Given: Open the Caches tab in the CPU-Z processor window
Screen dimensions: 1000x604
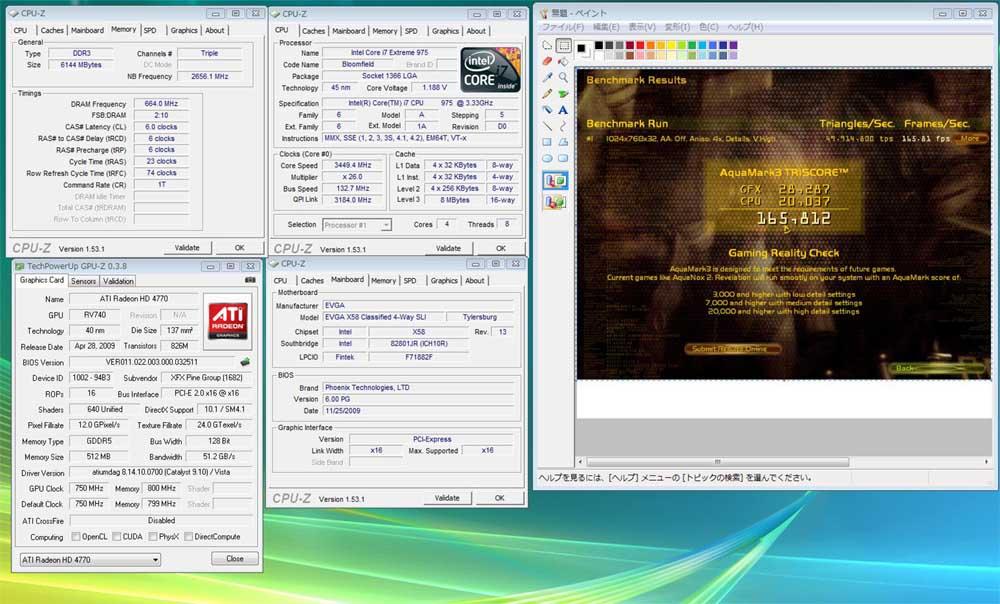Looking at the screenshot, I should click(313, 31).
